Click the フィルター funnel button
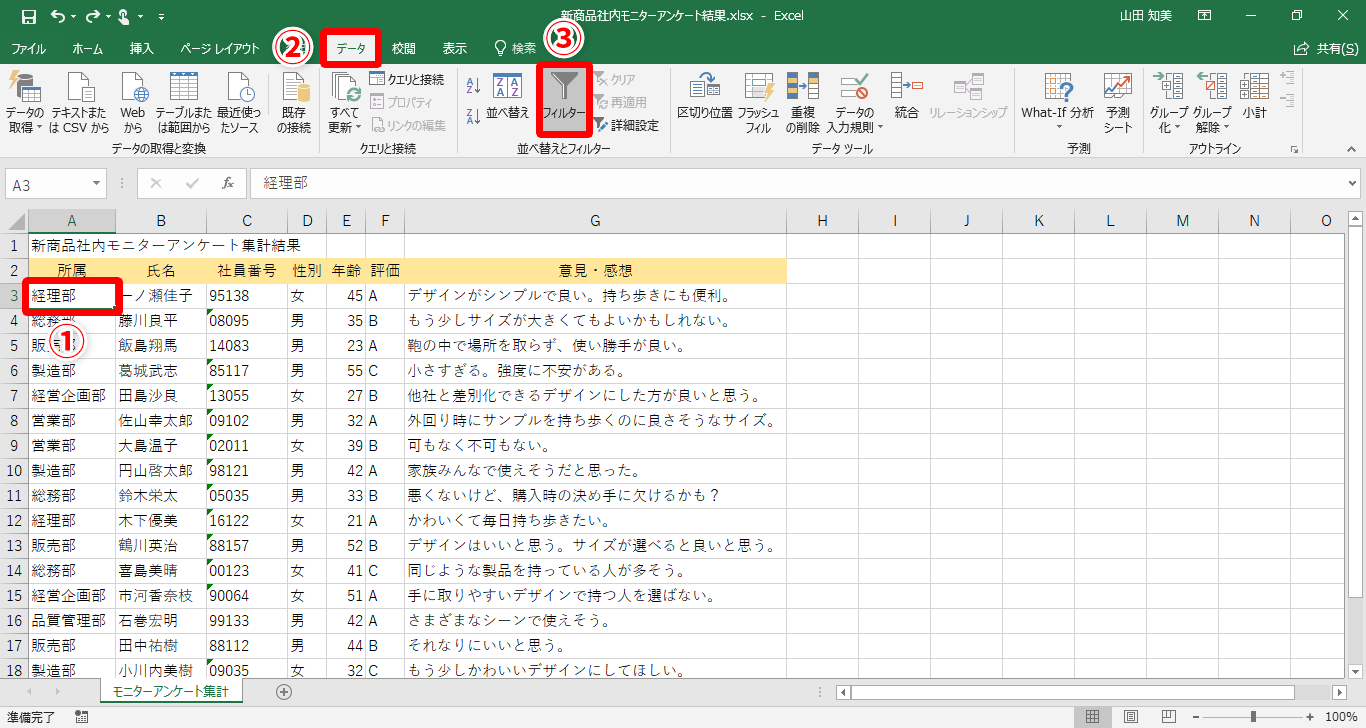1366x728 pixels. point(564,99)
